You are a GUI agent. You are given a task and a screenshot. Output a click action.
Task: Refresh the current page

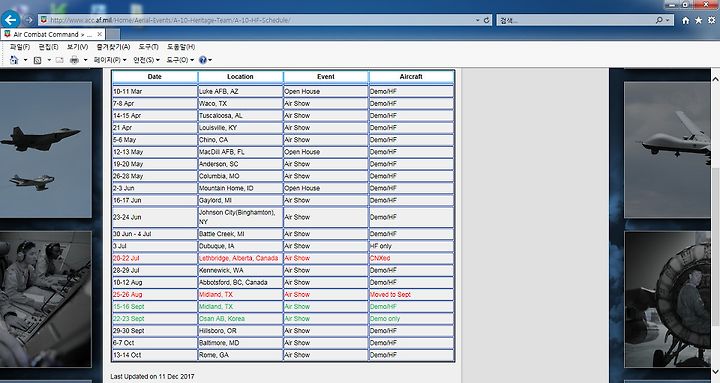click(487, 20)
